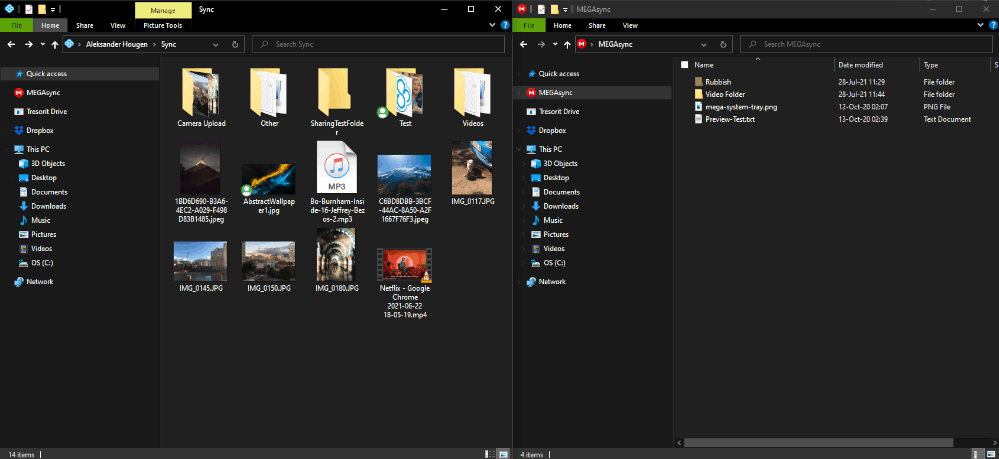Open MEGAsync in the Sync window sidebar
The image size is (999, 459).
click(x=41, y=92)
